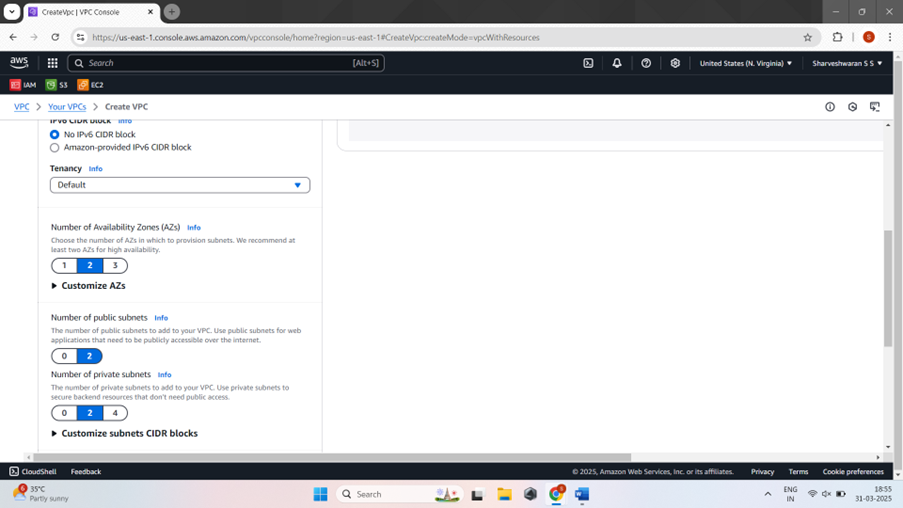Viewport: 903px width, 508px height.
Task: Set number of Availability Zones to 1
Action: pyautogui.click(x=64, y=266)
